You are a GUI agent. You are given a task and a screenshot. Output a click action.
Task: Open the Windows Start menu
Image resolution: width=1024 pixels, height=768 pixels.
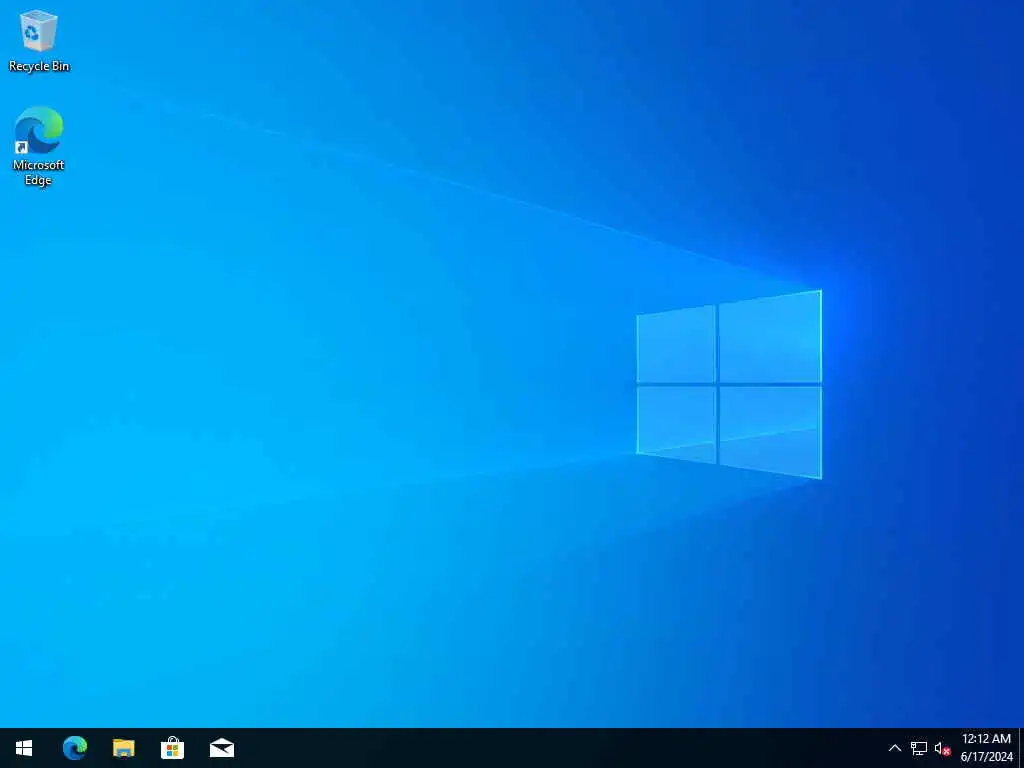coord(24,748)
